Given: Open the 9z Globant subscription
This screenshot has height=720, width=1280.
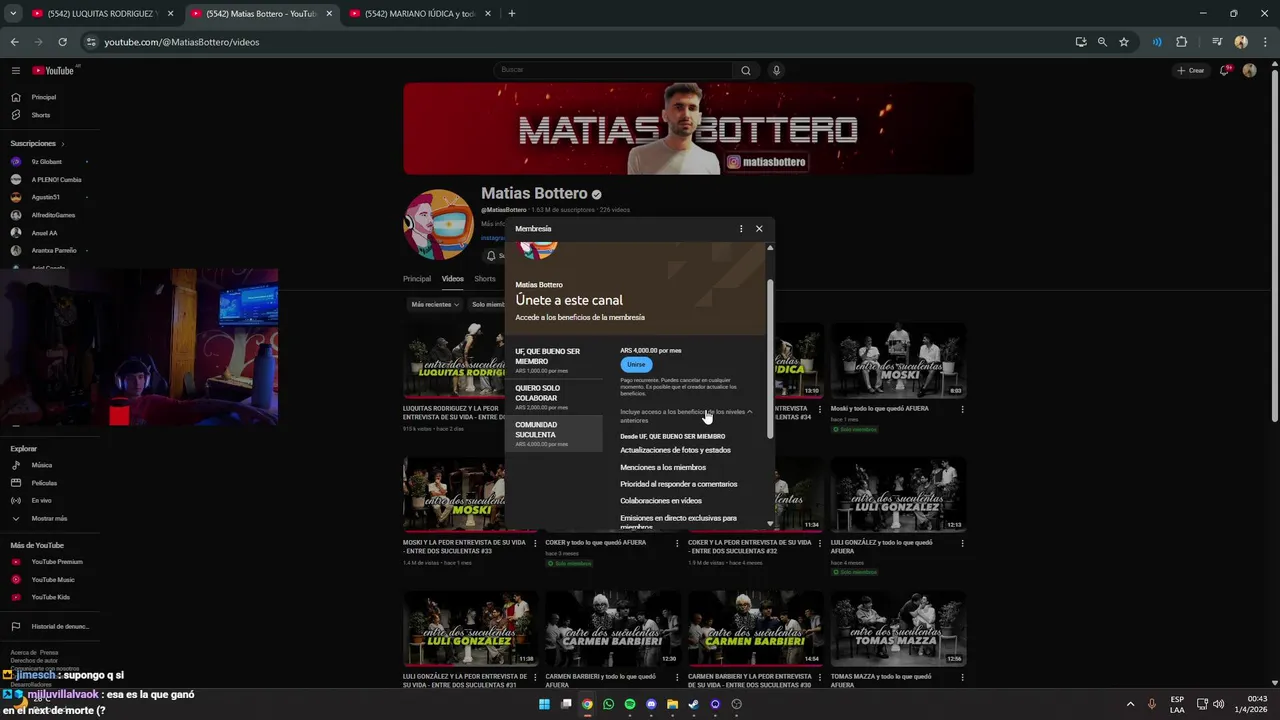Looking at the screenshot, I should (x=46, y=162).
